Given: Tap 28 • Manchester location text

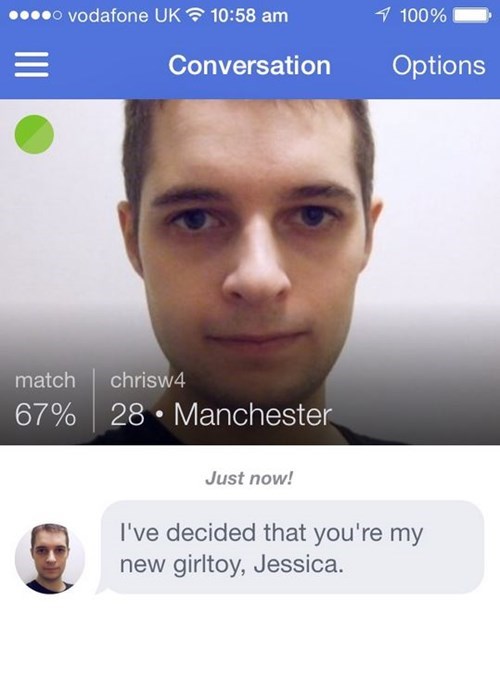Looking at the screenshot, I should (221, 415).
